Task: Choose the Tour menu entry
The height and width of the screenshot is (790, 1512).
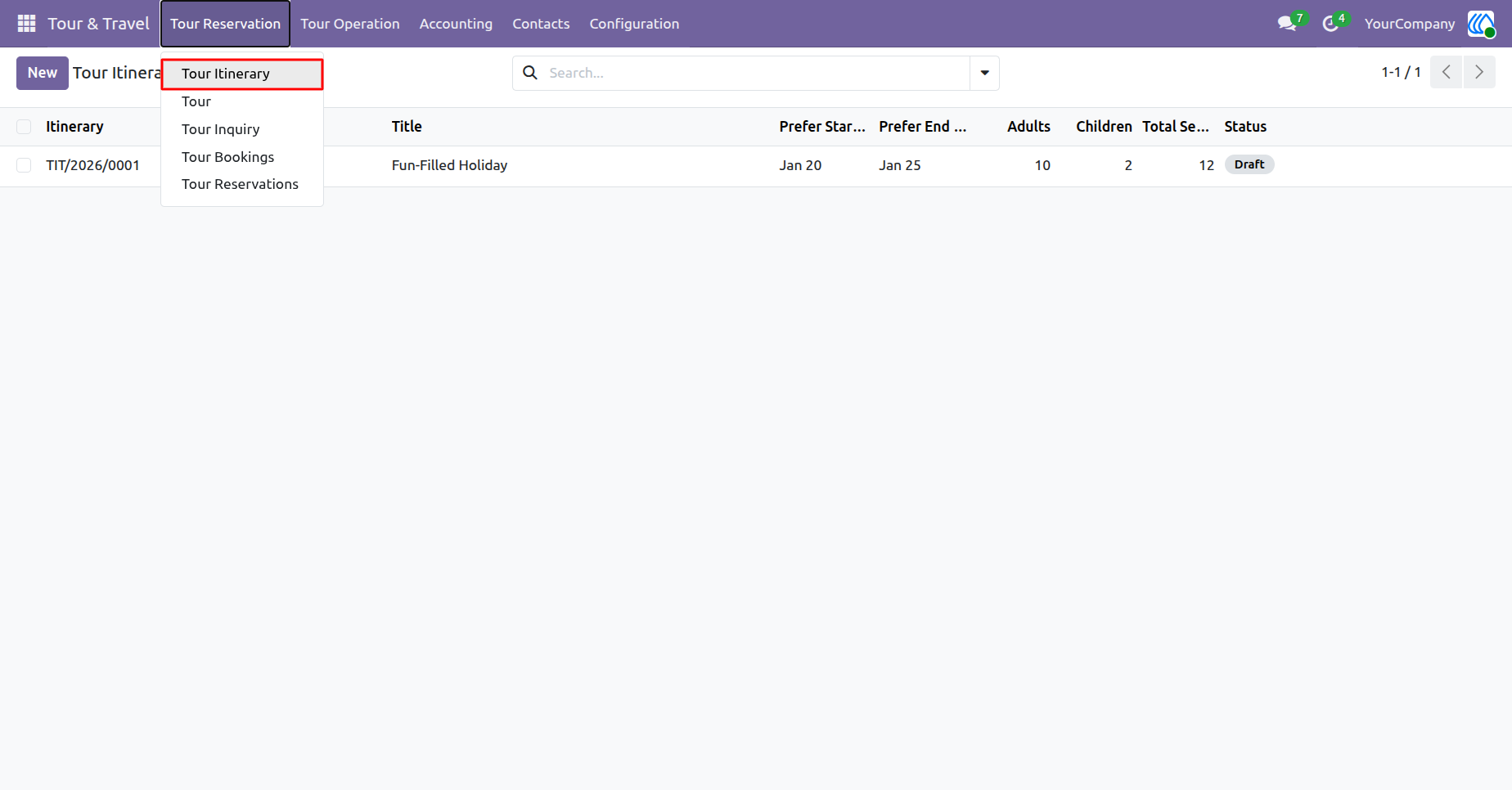Action: [x=242, y=101]
